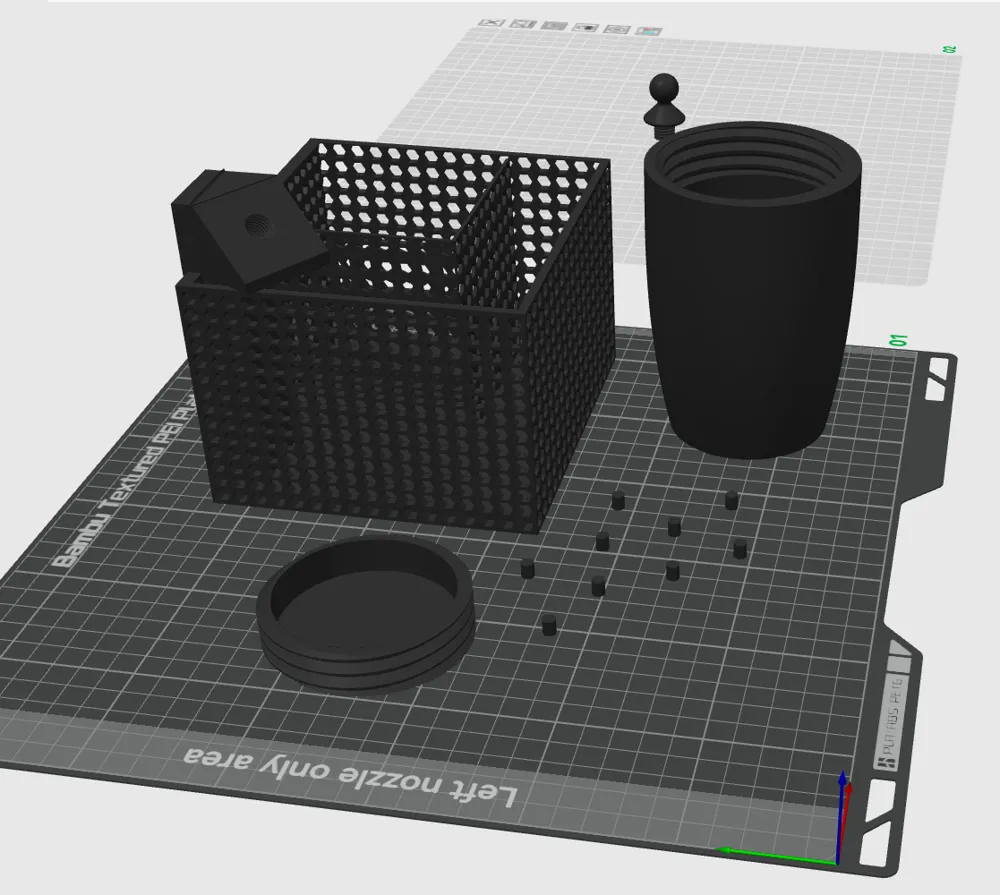Click the second crossed-box icon on plate 02
1000x895 pixels.
[522, 24]
